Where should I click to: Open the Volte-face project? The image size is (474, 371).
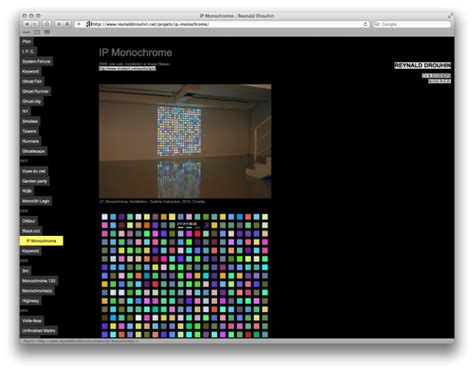click(32, 321)
